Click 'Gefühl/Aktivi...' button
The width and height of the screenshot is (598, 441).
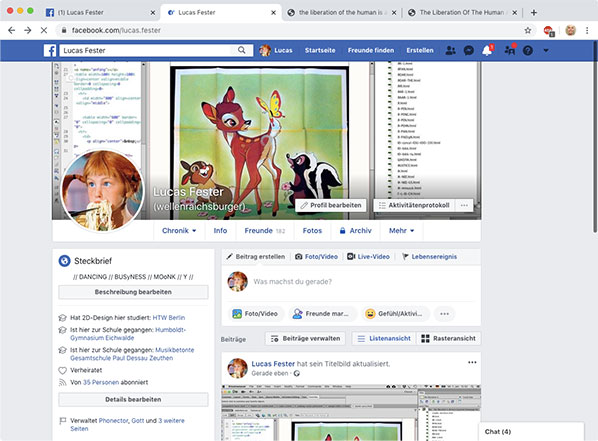click(x=395, y=314)
